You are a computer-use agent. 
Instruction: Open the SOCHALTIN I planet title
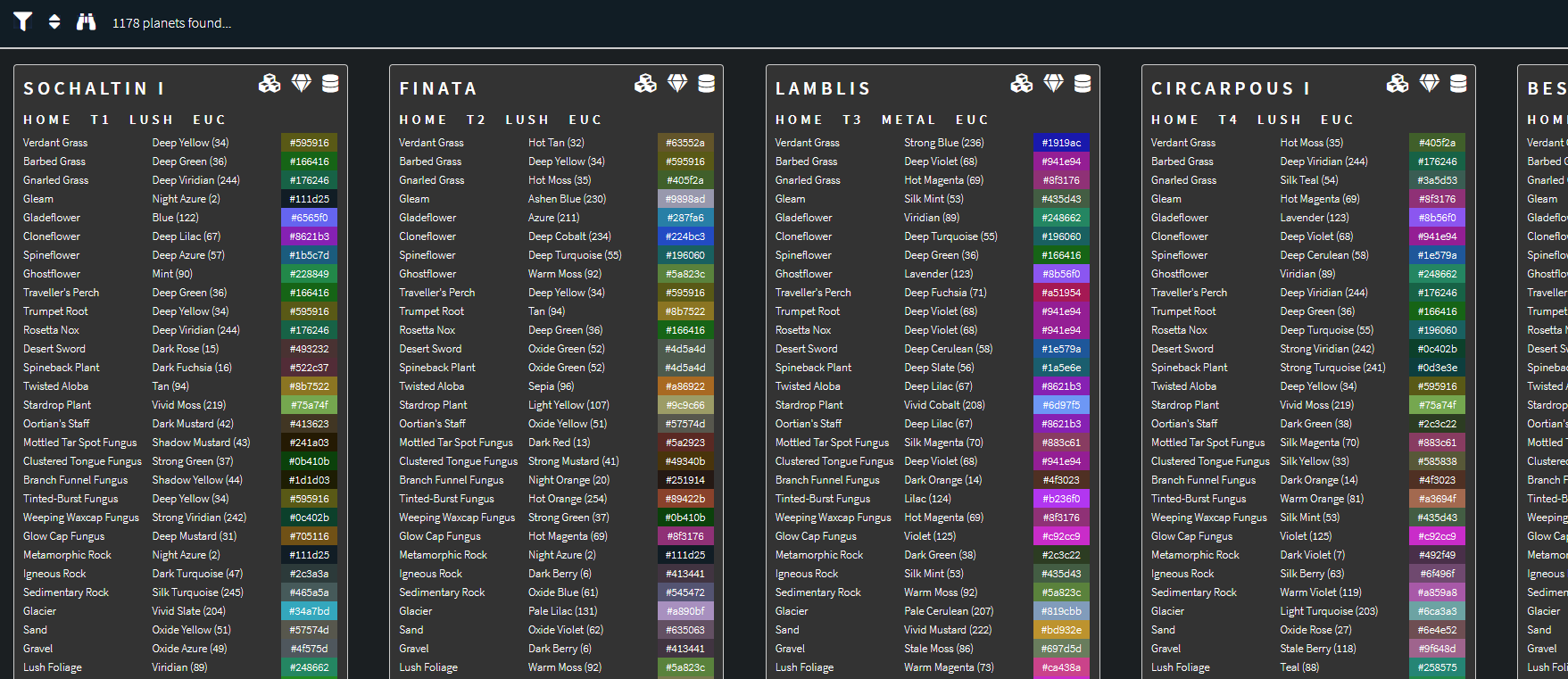[x=94, y=88]
